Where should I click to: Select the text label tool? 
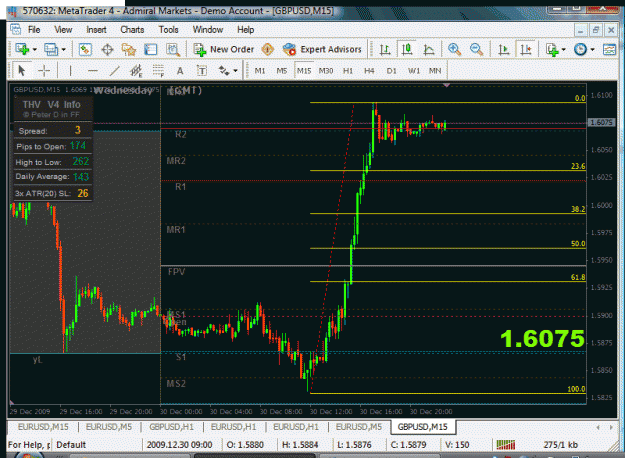202,71
